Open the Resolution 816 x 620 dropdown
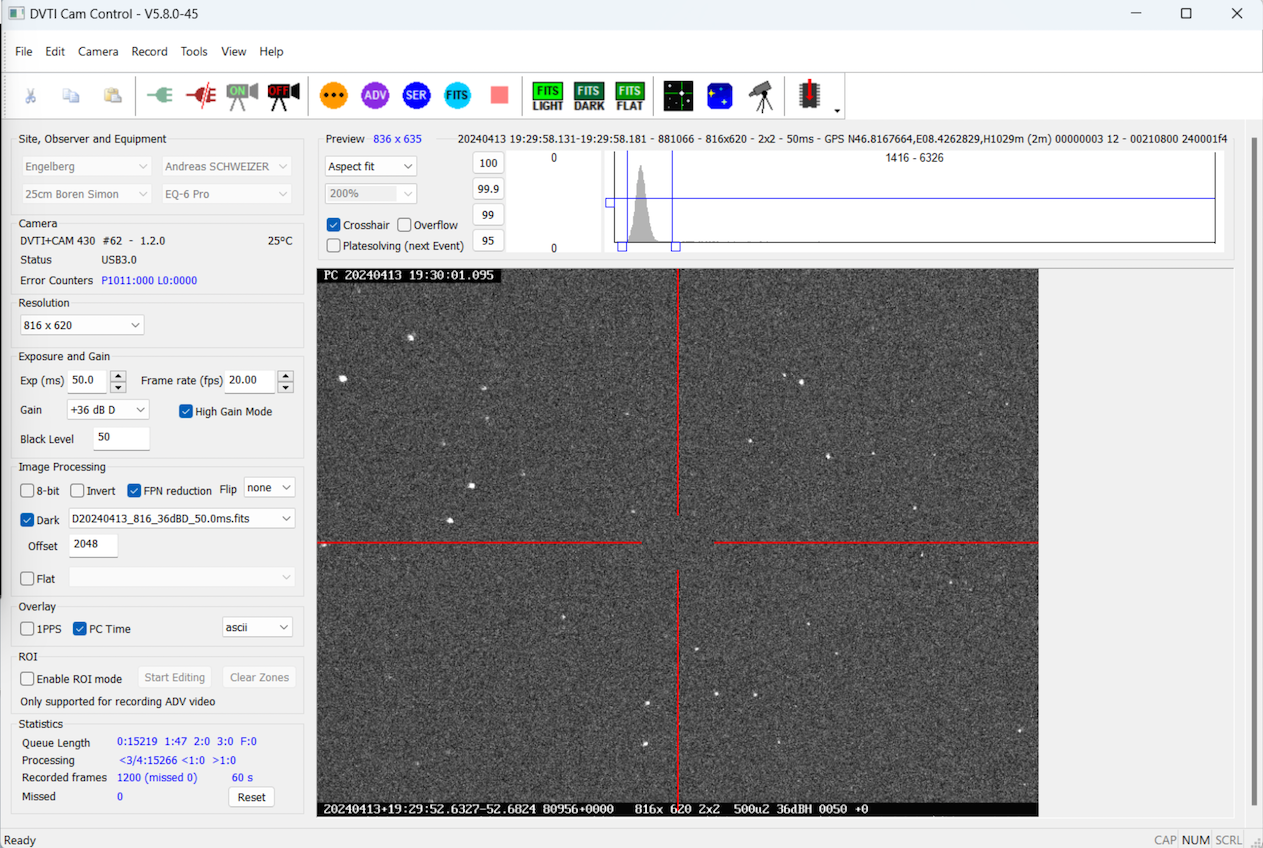1263x848 pixels. coord(82,325)
